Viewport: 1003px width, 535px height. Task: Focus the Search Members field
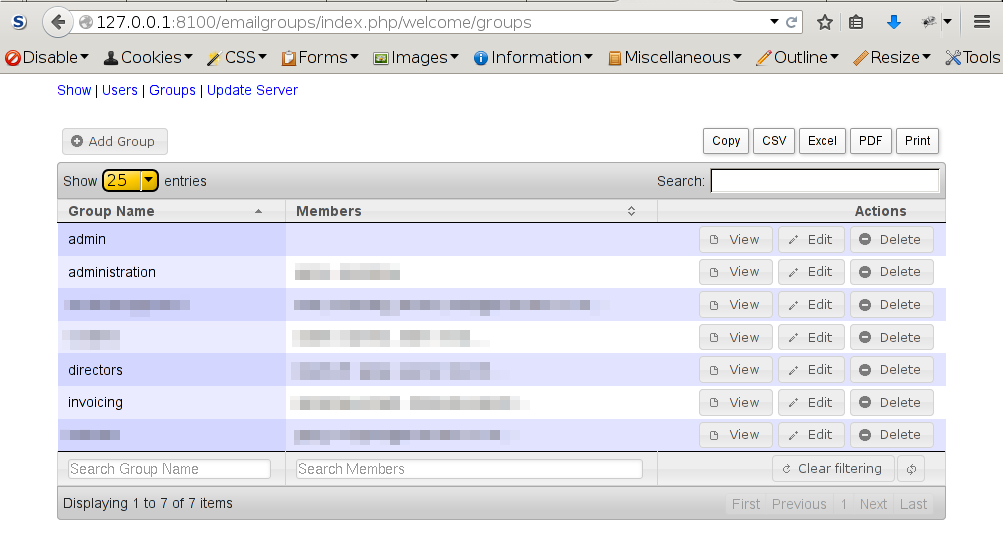point(469,469)
